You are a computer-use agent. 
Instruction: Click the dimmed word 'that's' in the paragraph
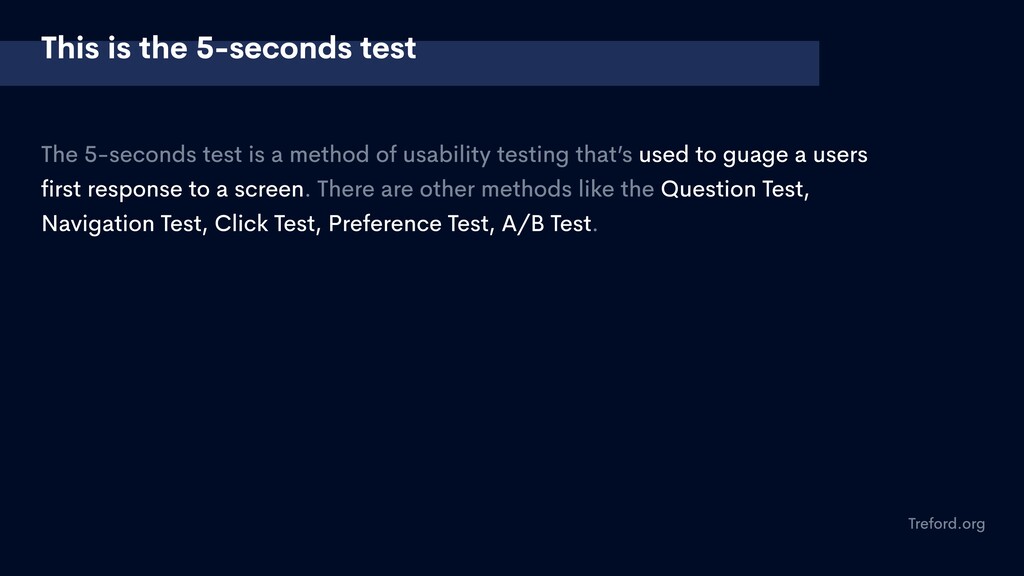[603, 155]
